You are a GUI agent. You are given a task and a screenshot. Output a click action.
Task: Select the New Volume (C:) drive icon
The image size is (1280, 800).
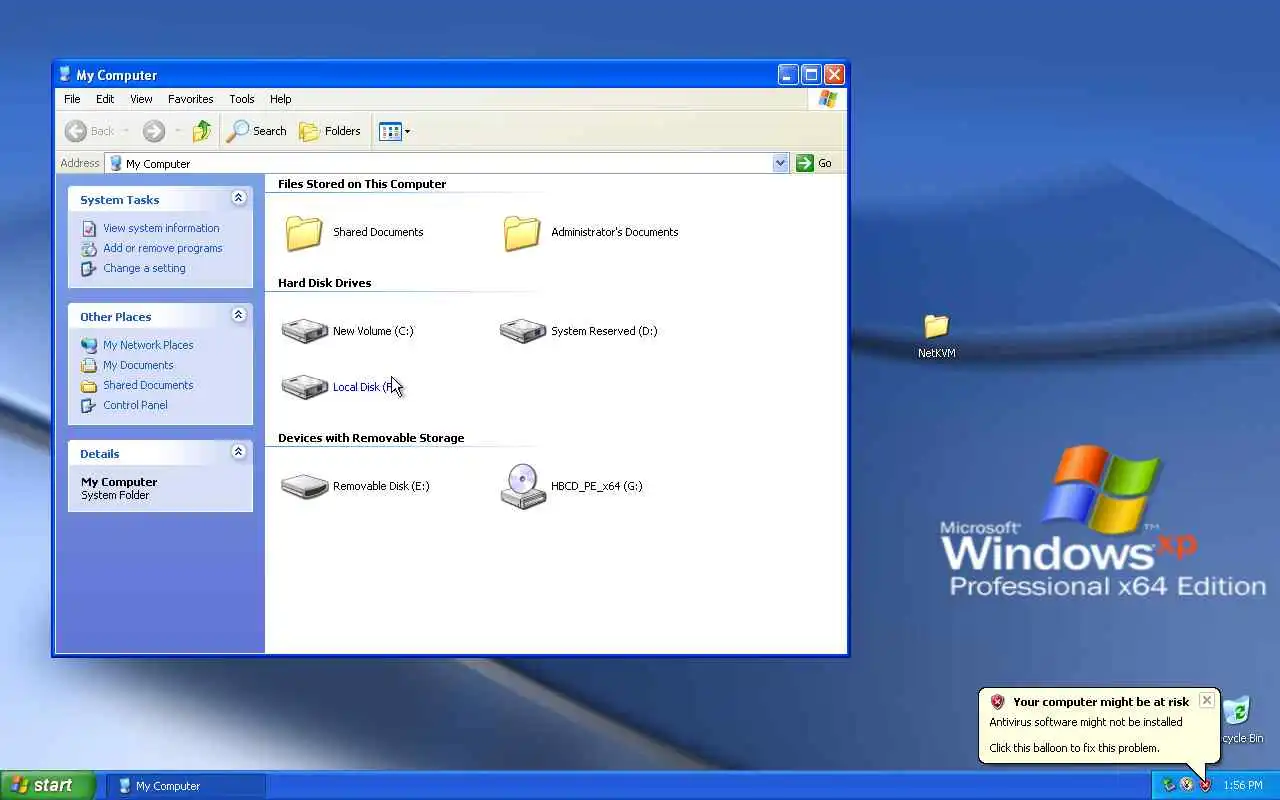click(x=305, y=330)
